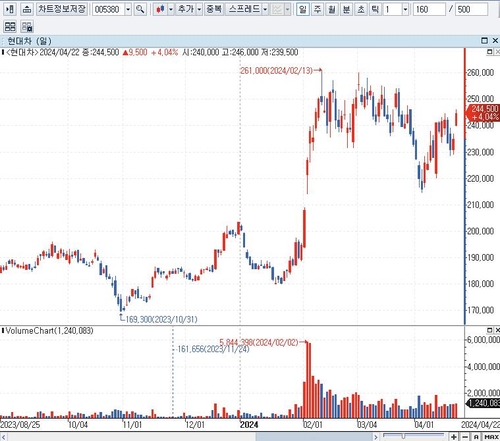
Task: Select the candlestick chart type icon
Action: (161, 9)
